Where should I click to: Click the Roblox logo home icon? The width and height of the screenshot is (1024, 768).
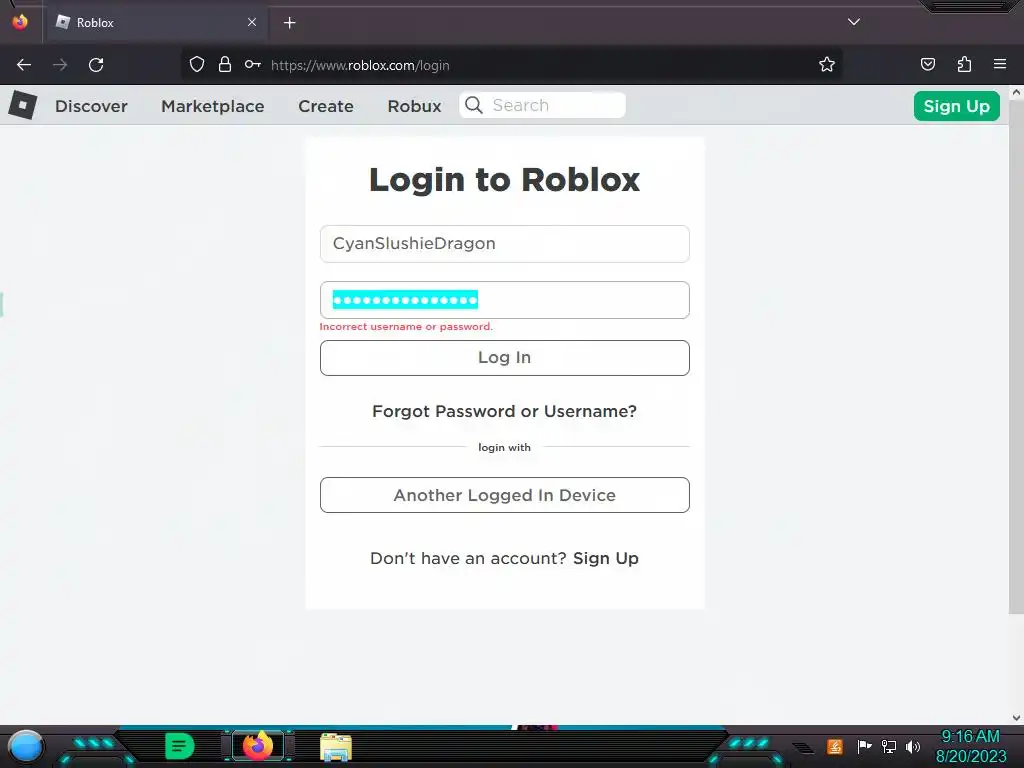pyautogui.click(x=23, y=105)
